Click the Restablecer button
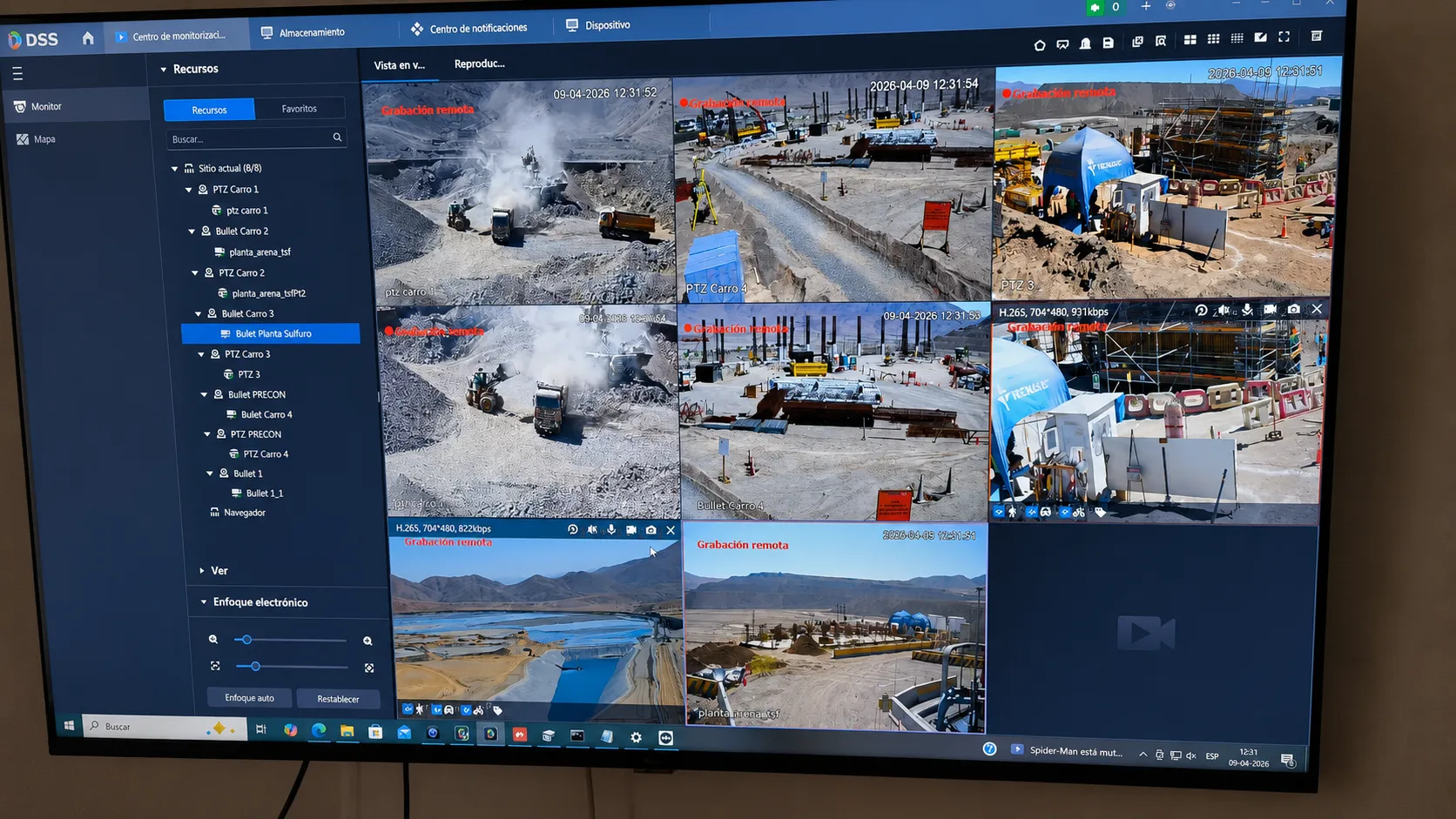Viewport: 1456px width, 819px height. click(x=338, y=699)
